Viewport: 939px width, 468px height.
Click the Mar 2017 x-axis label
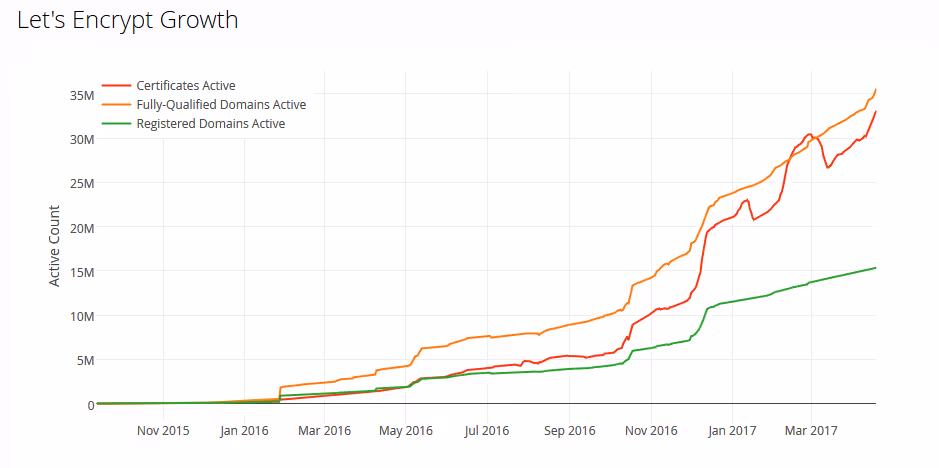click(x=811, y=431)
